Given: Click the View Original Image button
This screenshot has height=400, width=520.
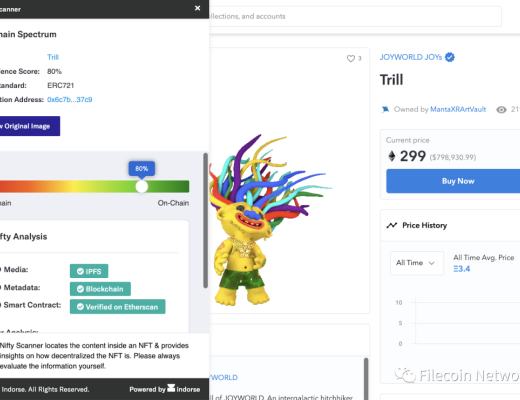Looking at the screenshot, I should click(30, 126).
